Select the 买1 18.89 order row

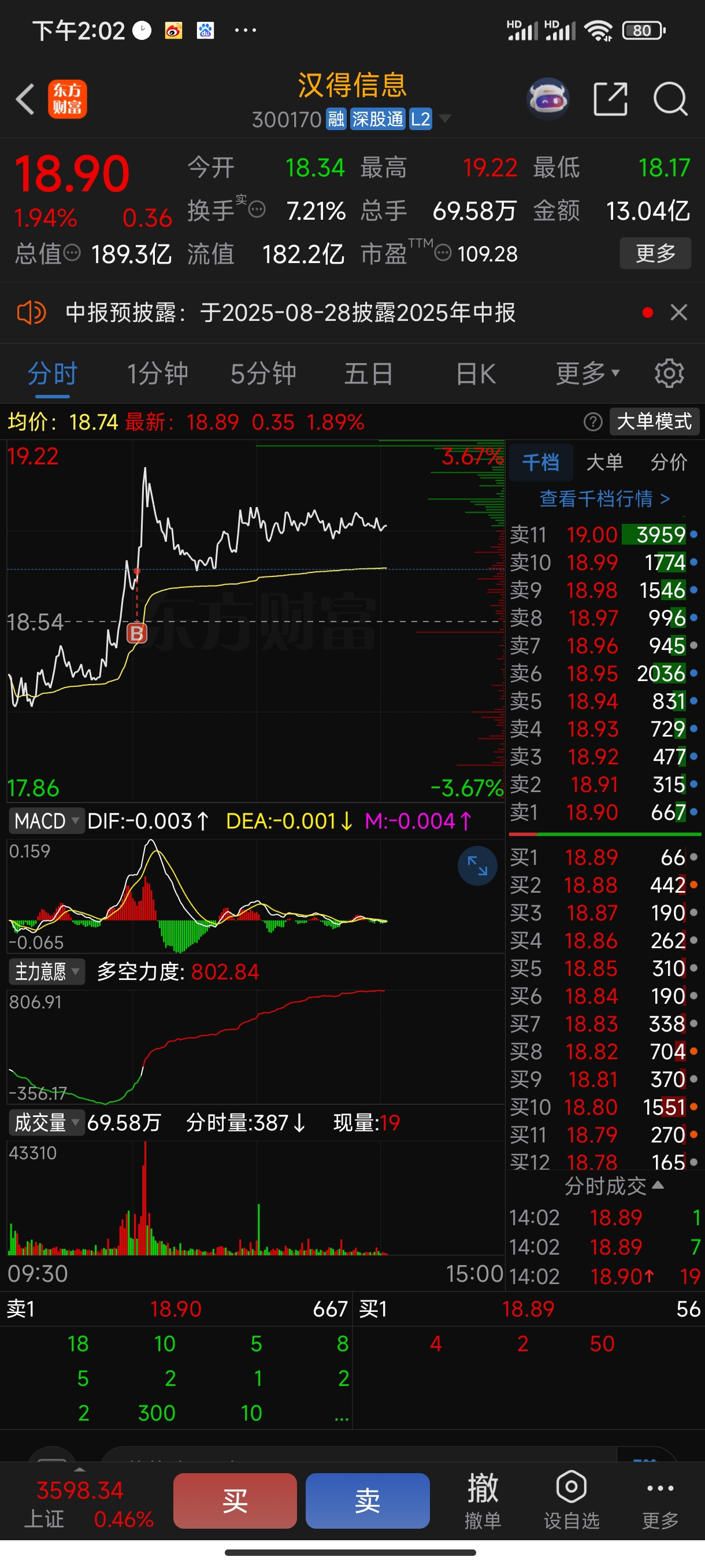(604, 857)
